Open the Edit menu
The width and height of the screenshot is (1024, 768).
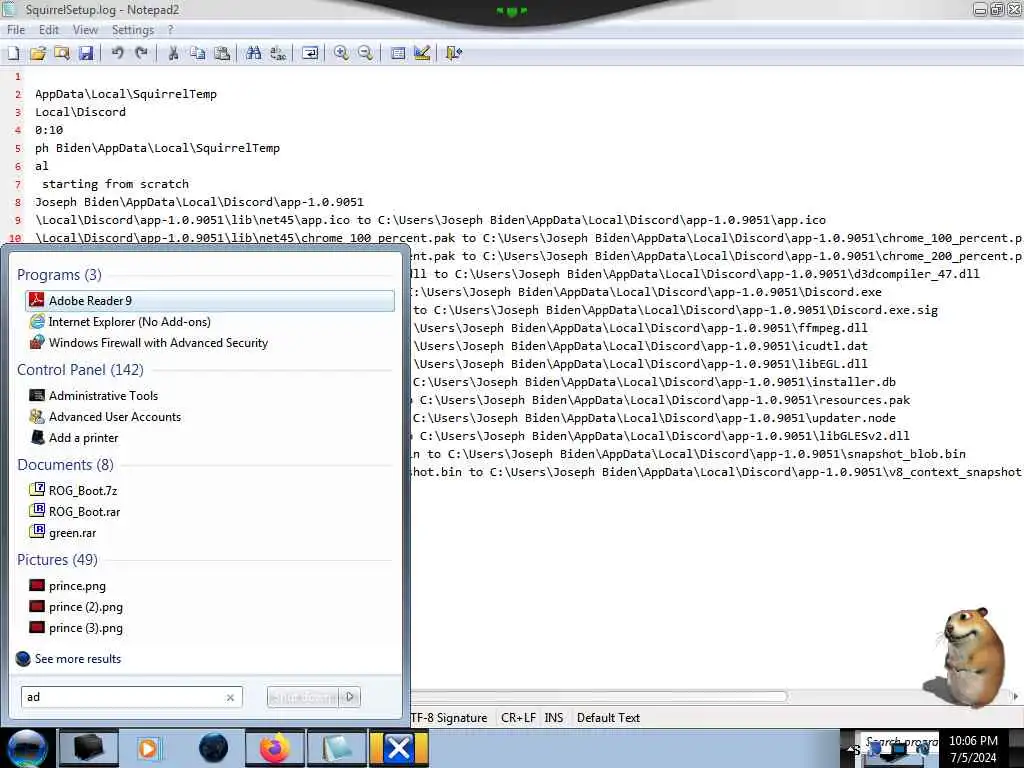coord(48,30)
